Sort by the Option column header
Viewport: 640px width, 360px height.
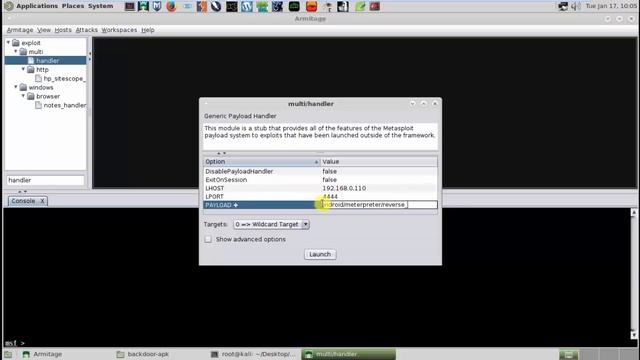pos(262,162)
